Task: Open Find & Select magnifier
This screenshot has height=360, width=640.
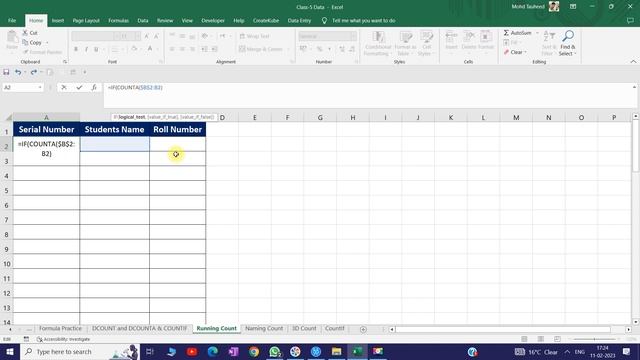Action: point(567,43)
